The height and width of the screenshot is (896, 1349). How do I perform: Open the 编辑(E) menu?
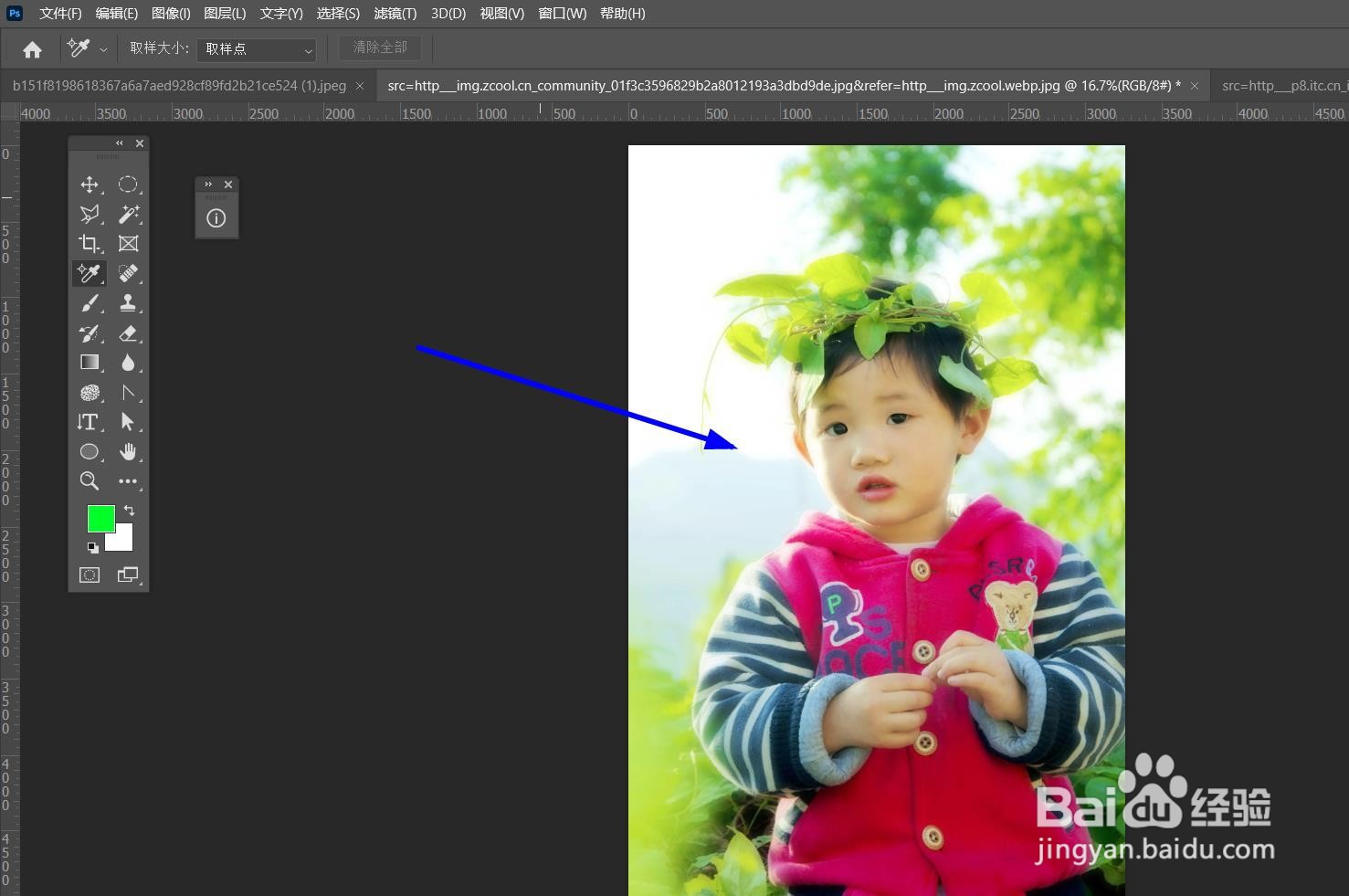pyautogui.click(x=117, y=14)
